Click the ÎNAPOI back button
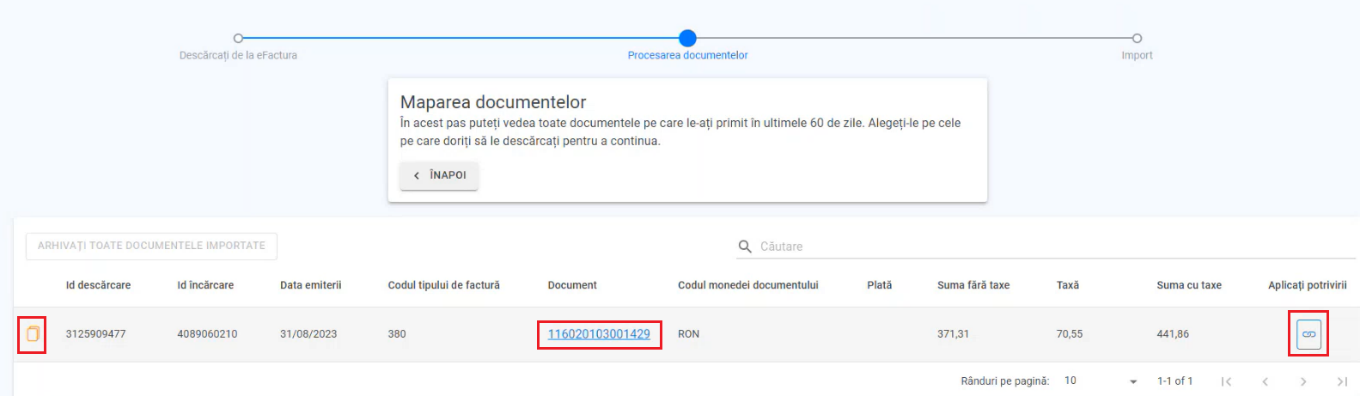This screenshot has width=1360, height=396. point(439,175)
